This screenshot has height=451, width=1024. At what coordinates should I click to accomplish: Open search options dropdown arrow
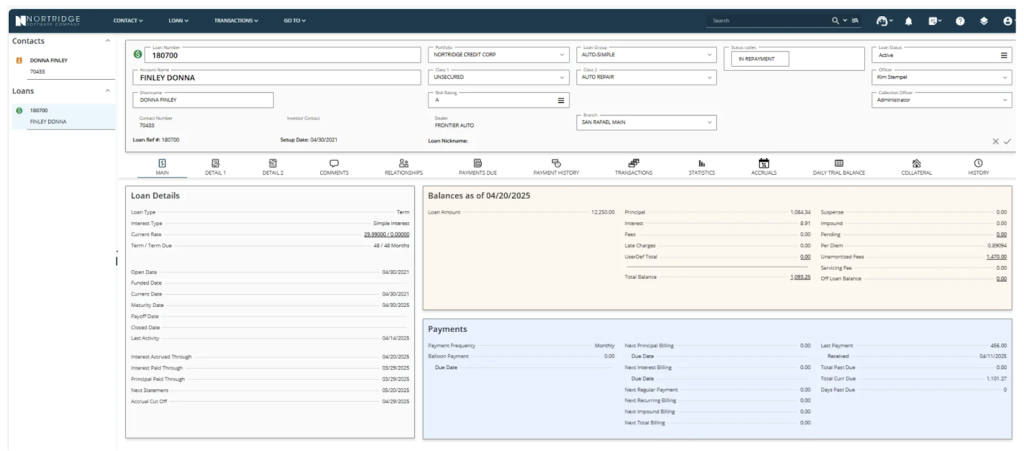844,21
